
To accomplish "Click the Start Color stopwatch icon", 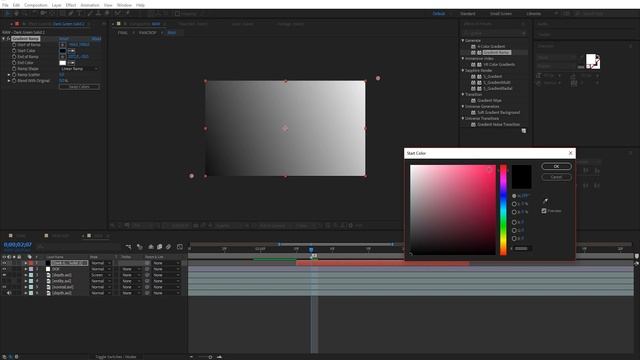I will [14, 51].
